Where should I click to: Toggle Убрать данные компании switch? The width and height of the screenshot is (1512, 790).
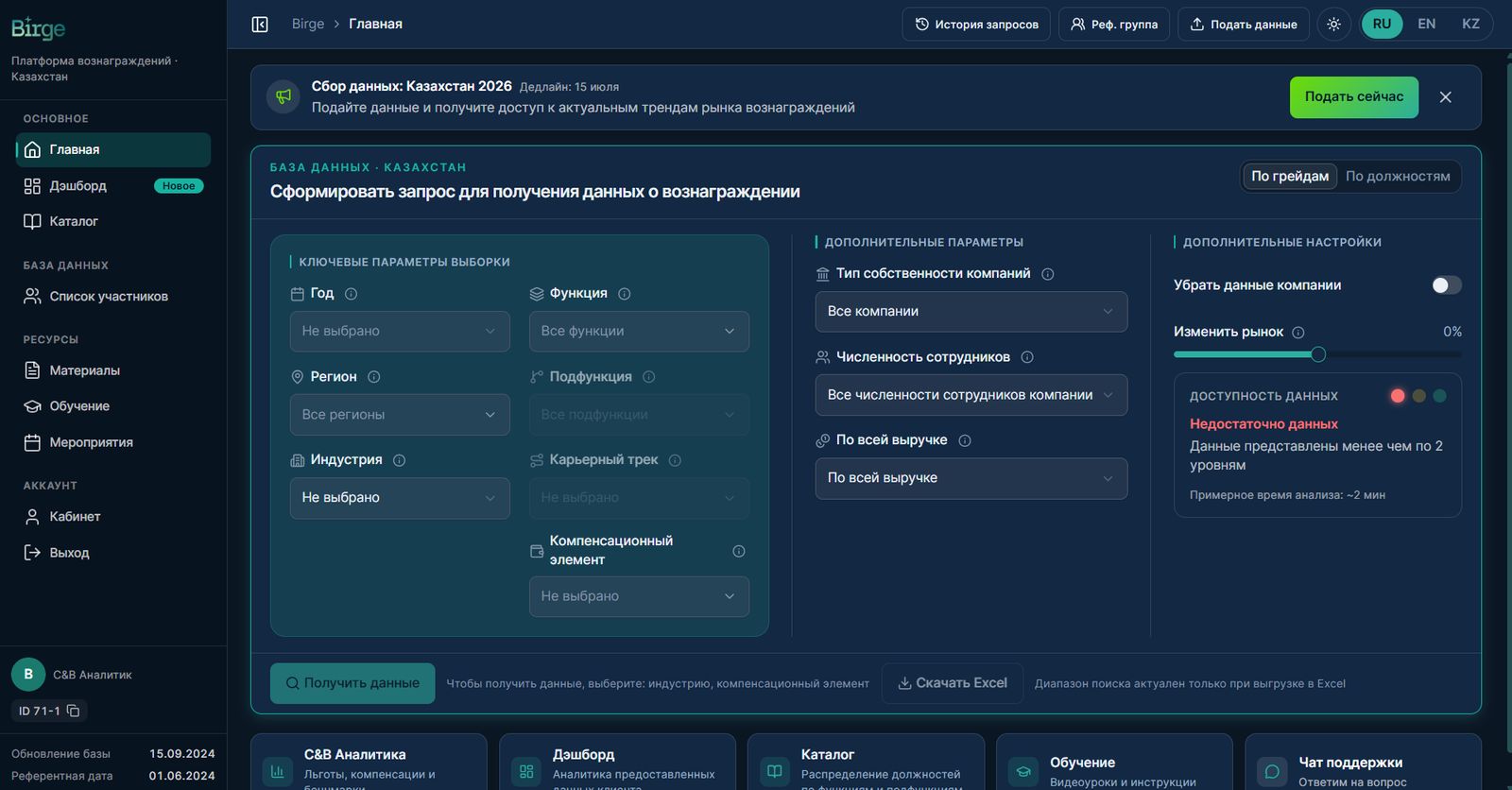pyautogui.click(x=1446, y=285)
